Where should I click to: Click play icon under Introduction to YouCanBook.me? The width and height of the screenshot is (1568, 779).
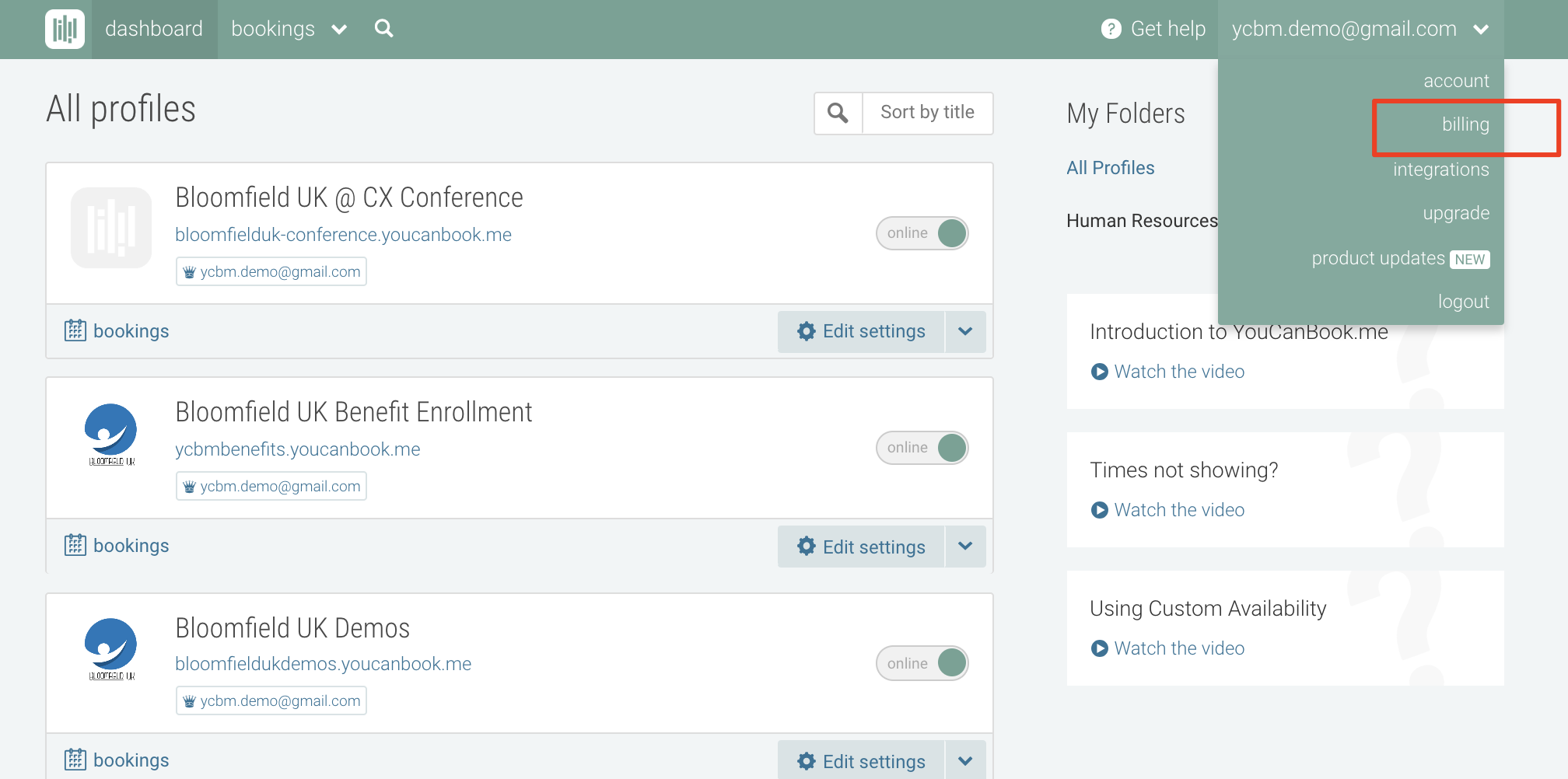click(x=1100, y=372)
